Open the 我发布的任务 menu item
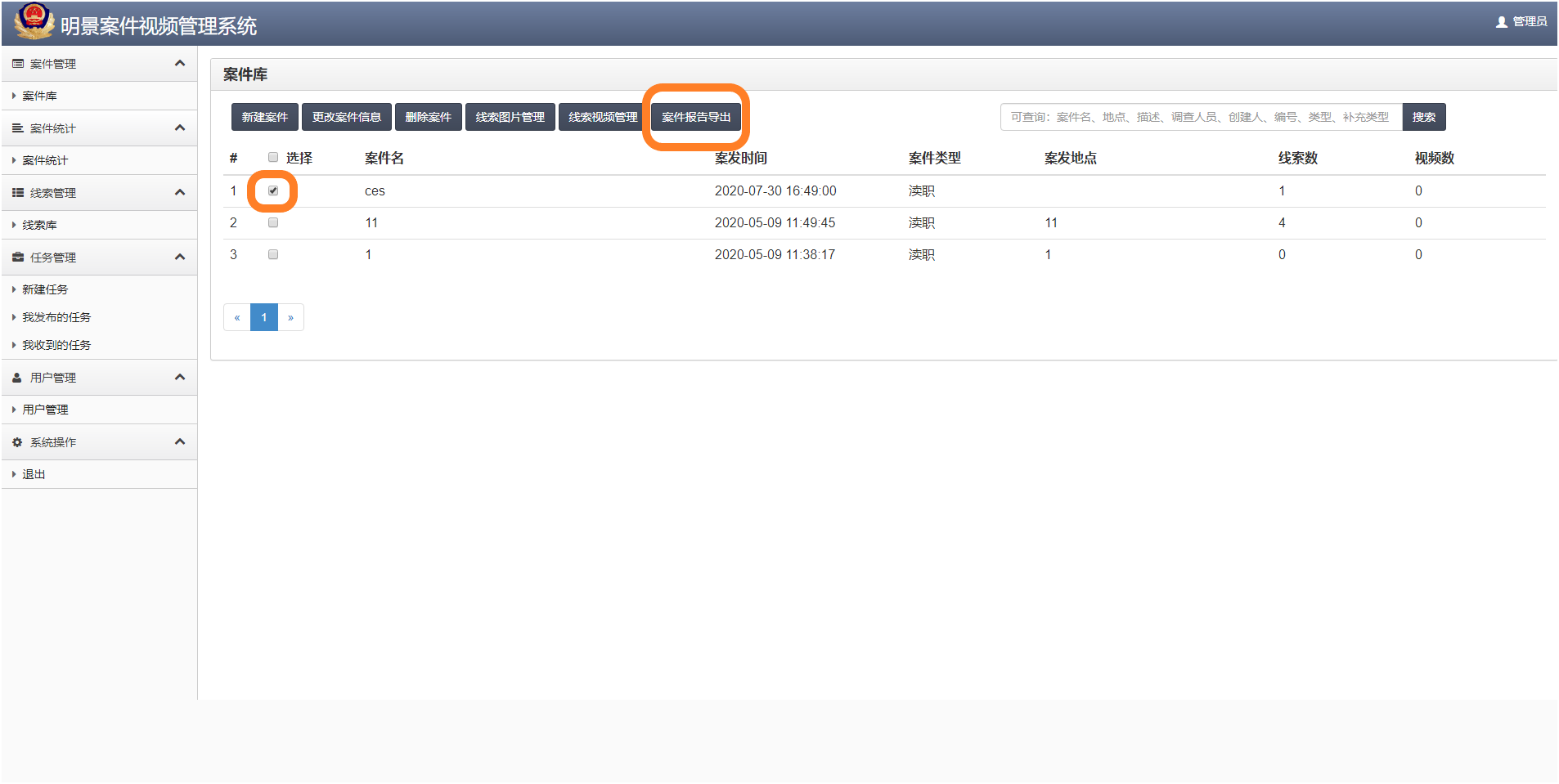The height and width of the screenshot is (784, 1559). pos(56,317)
